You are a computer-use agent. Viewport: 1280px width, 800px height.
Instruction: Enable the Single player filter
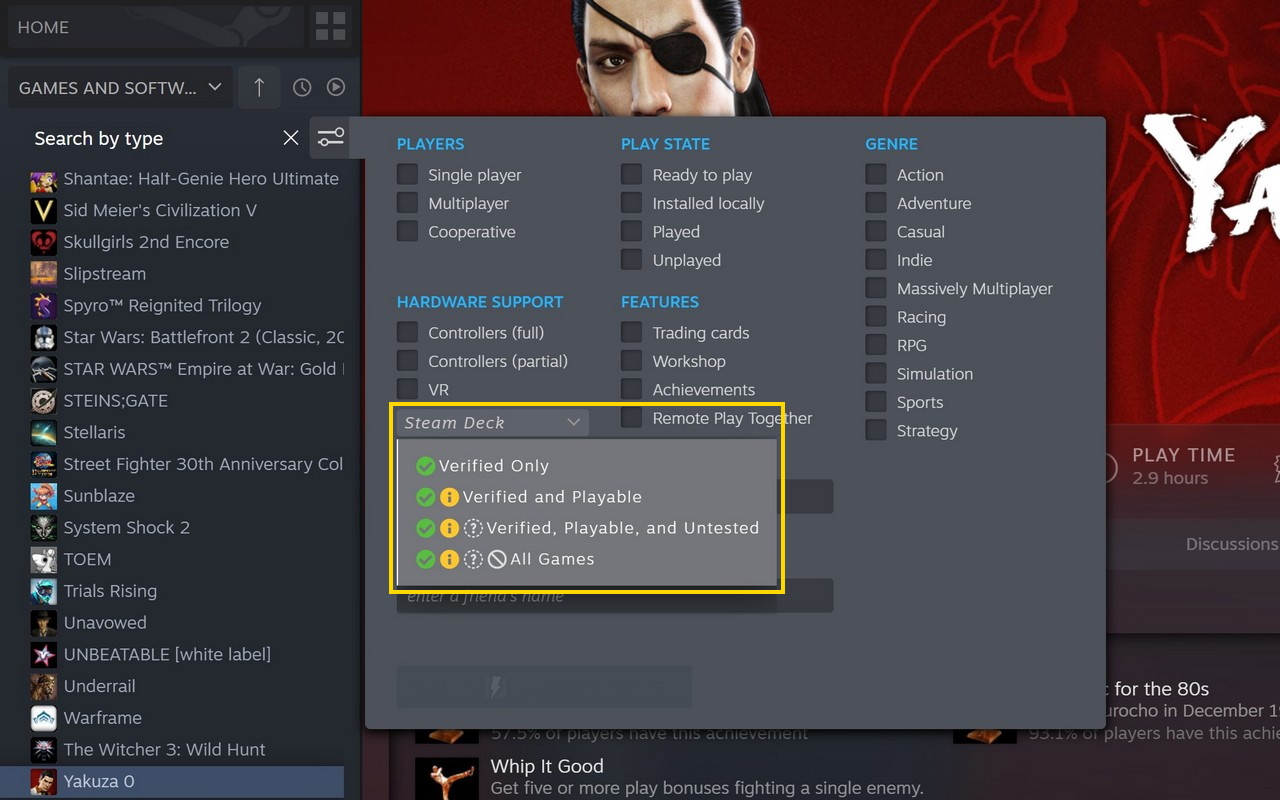click(x=407, y=174)
